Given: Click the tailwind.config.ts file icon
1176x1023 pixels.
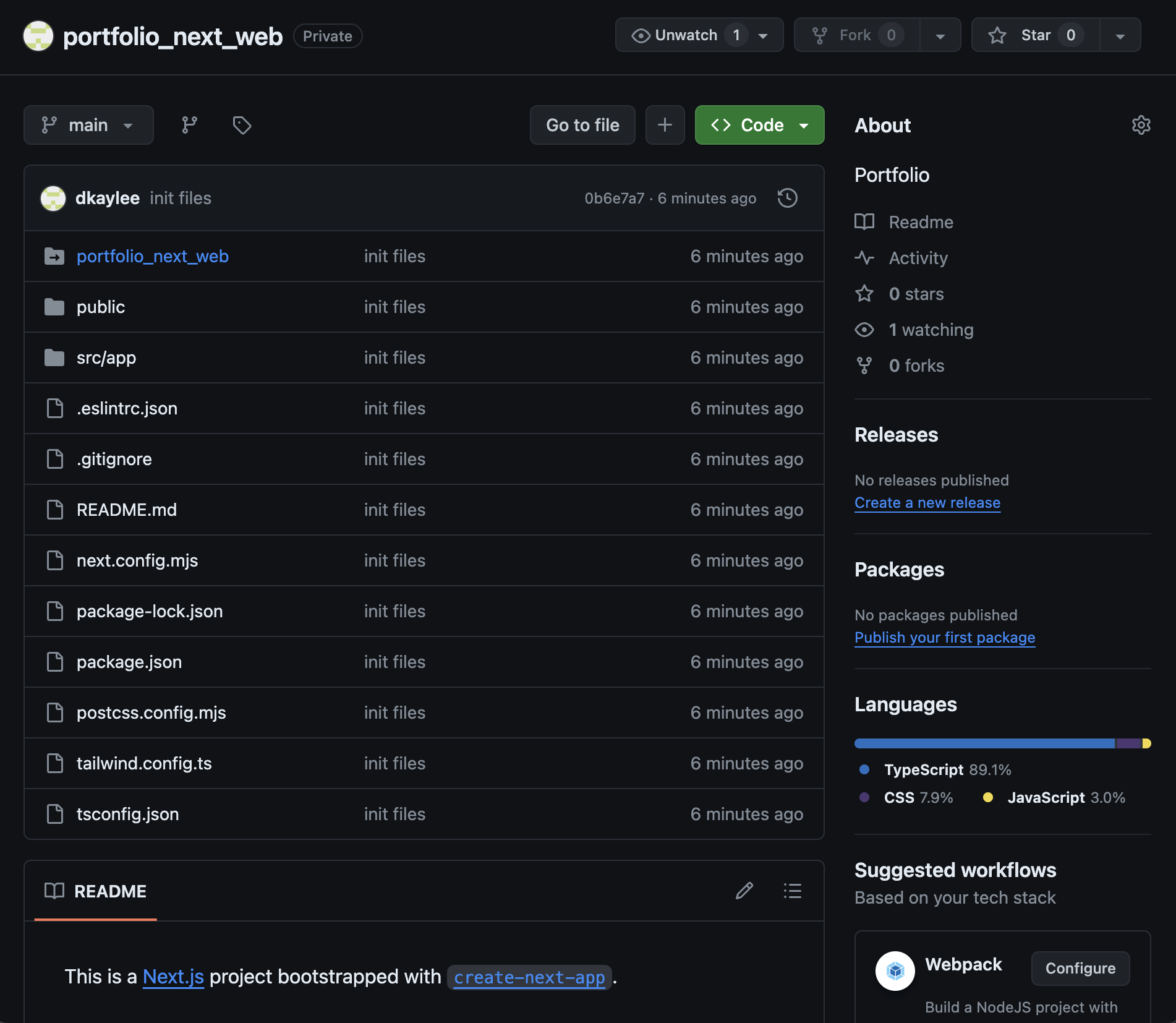Looking at the screenshot, I should coord(55,763).
